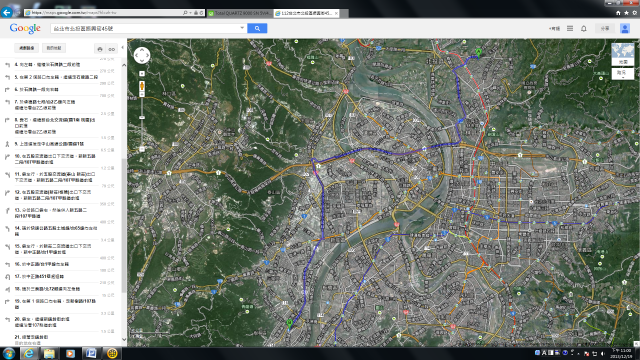Screen dimensions: 640x360
Task: Open the blue account profile avatar
Action: [625, 28]
